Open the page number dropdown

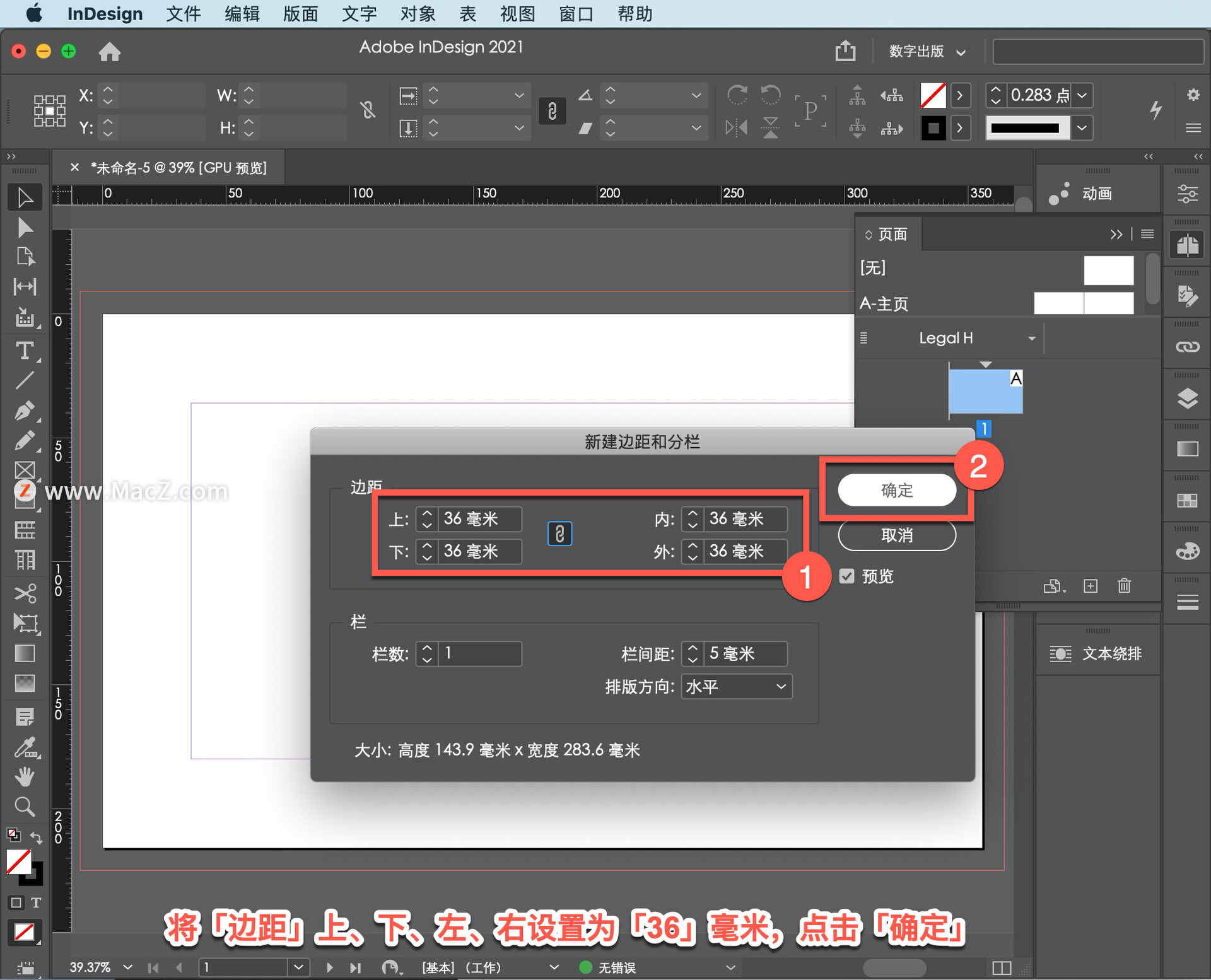point(298,967)
